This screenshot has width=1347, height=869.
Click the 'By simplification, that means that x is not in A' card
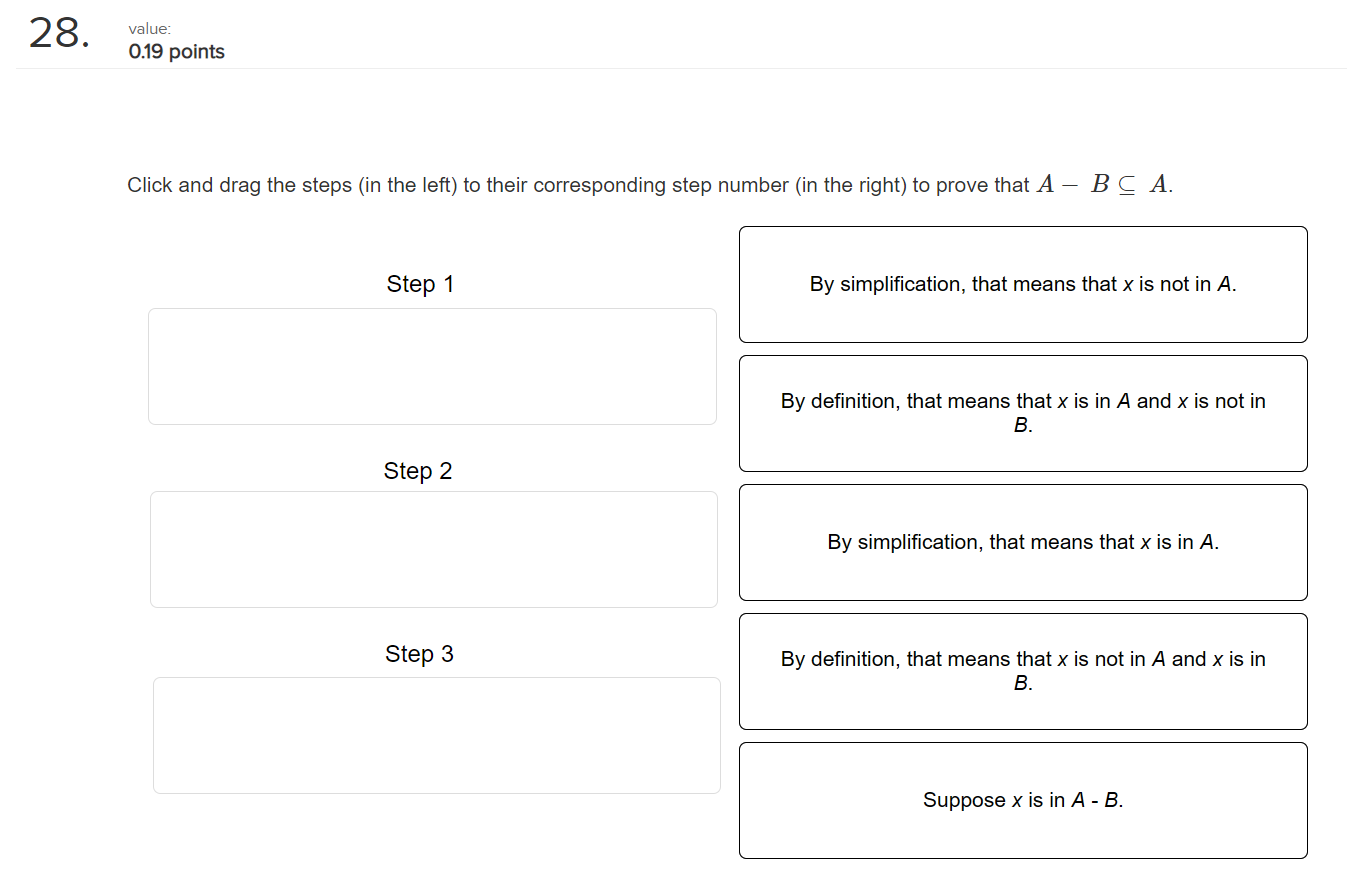(1022, 284)
